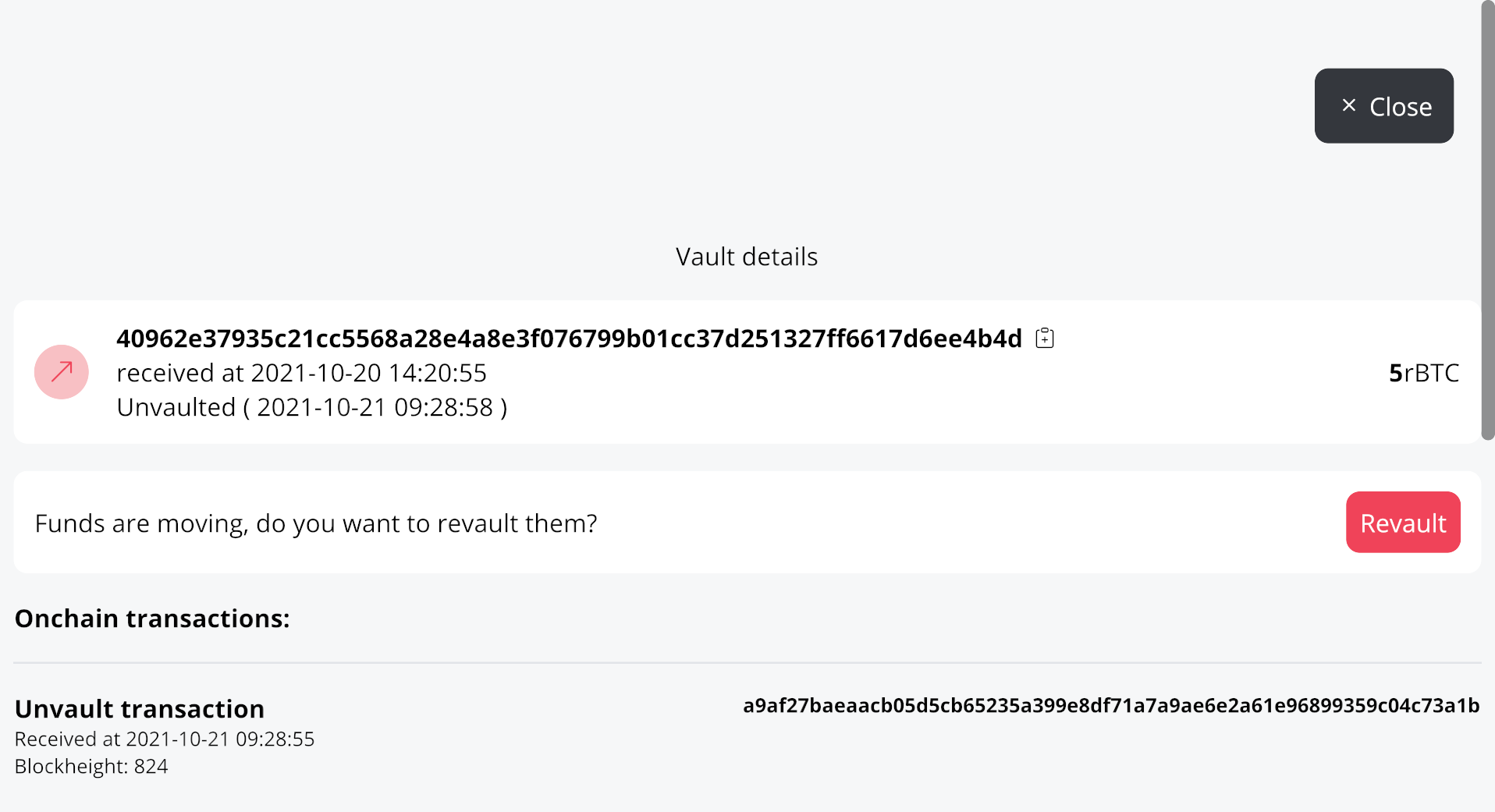Click the pink arrow icon beside the vault entry
Screen dimensions: 1495x812
[x=62, y=372]
